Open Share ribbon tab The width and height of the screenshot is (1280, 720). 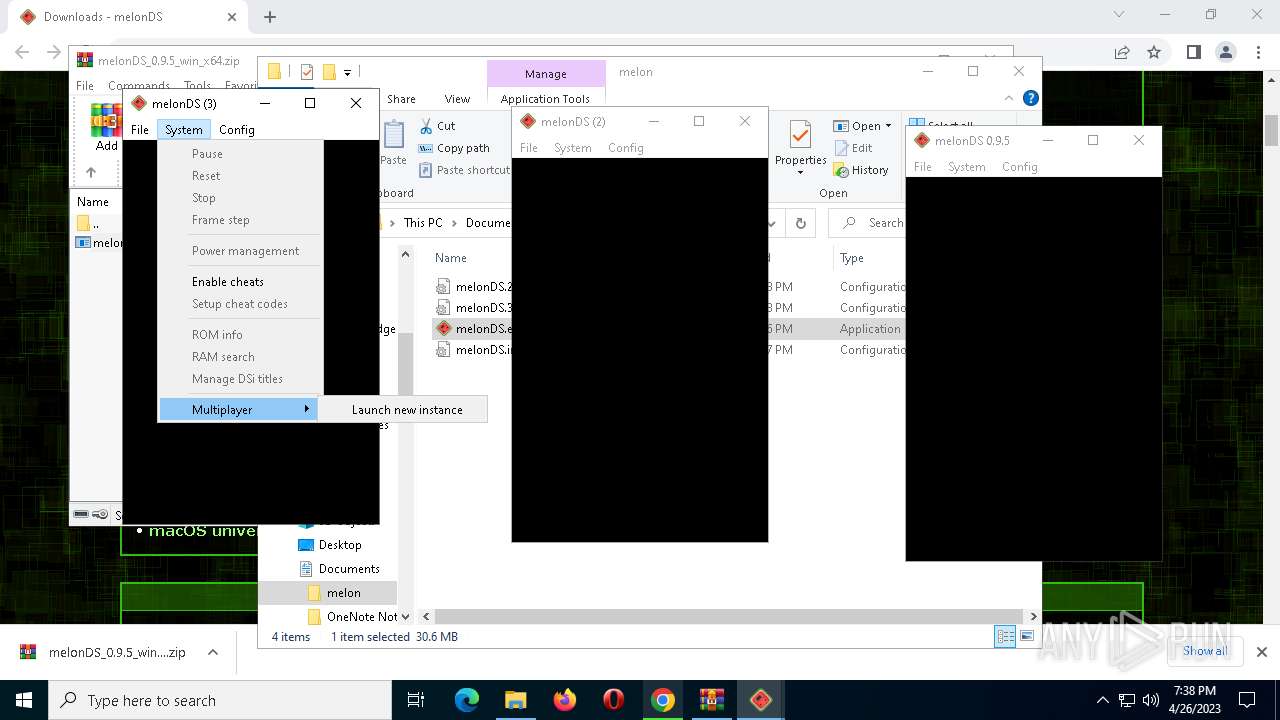tap(401, 99)
